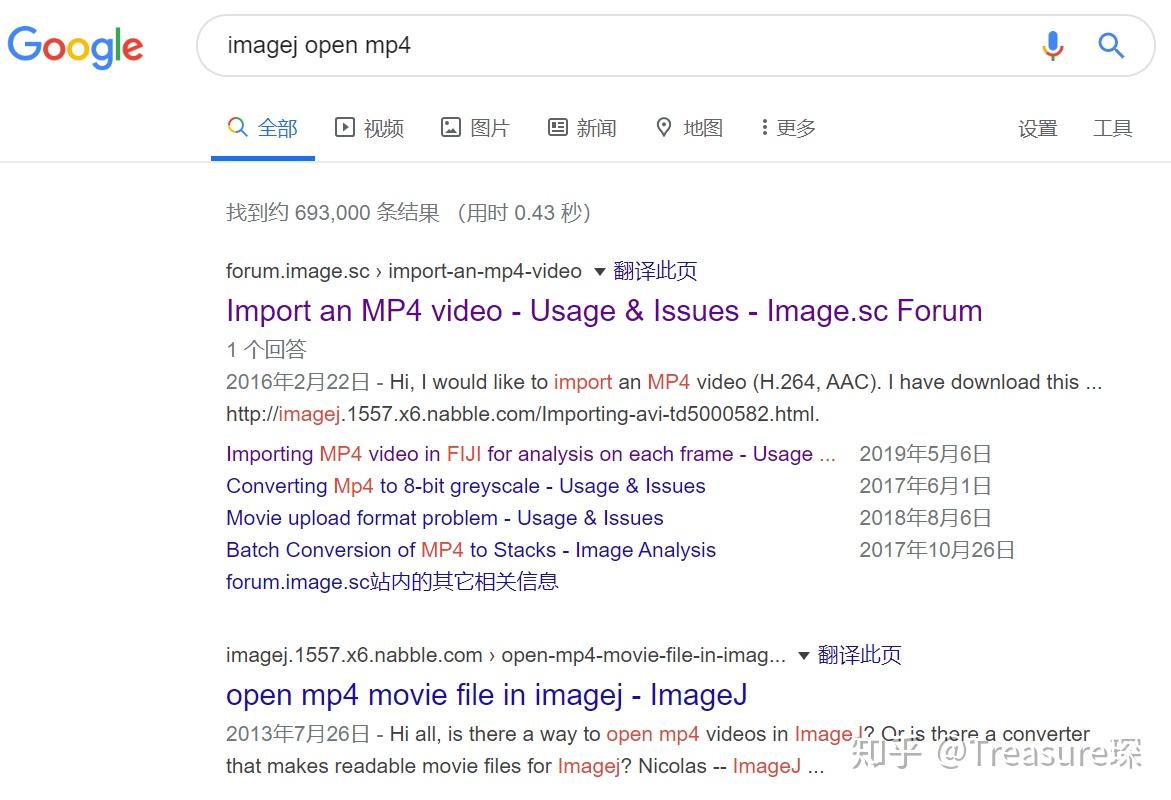Open 图片 (Images) search via its picture icon

click(450, 127)
